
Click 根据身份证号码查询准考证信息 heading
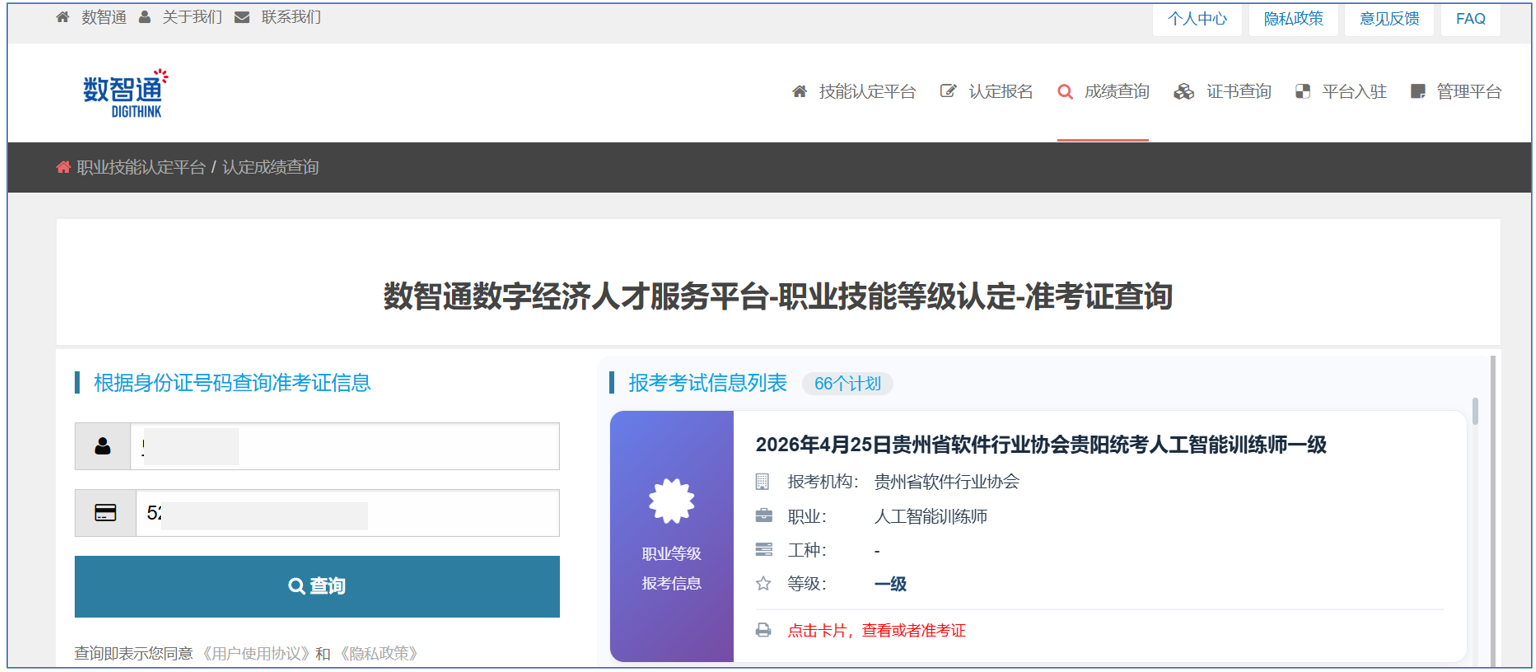point(232,382)
